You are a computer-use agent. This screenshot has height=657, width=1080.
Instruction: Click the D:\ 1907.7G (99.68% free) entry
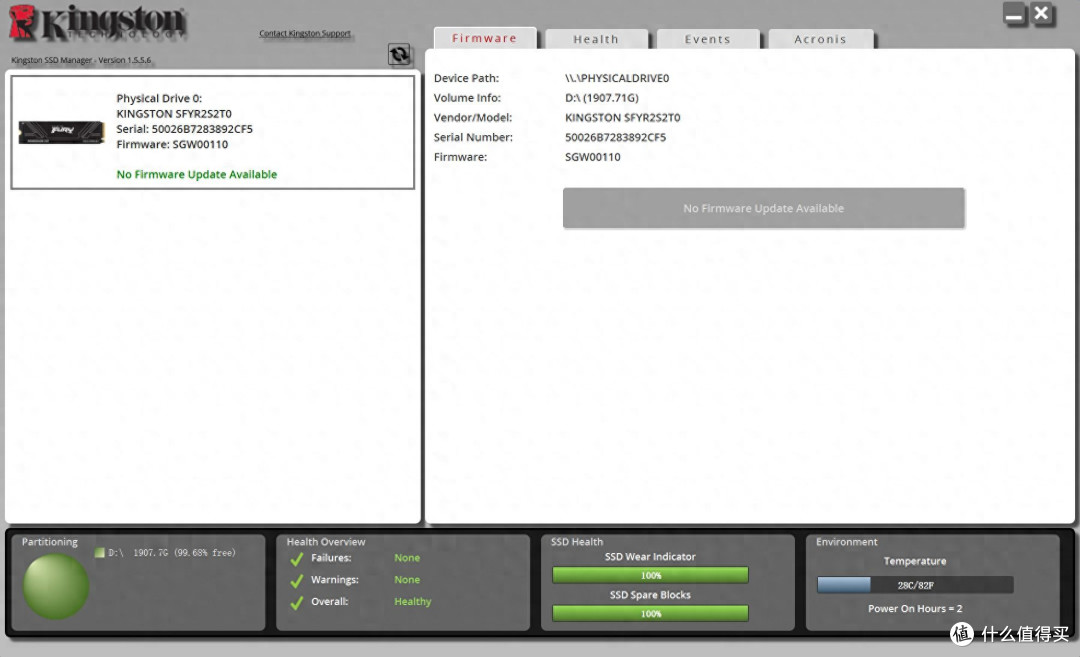(x=172, y=553)
